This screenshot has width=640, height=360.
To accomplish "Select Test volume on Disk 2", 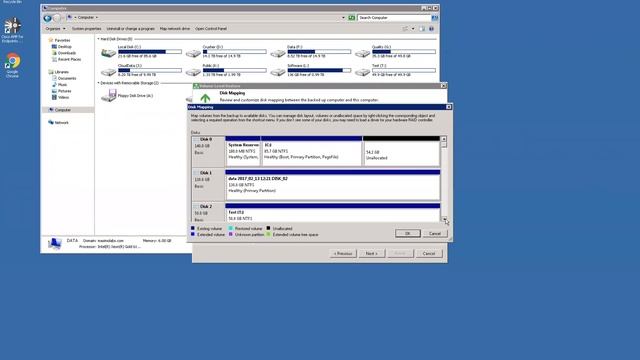I will pos(333,213).
